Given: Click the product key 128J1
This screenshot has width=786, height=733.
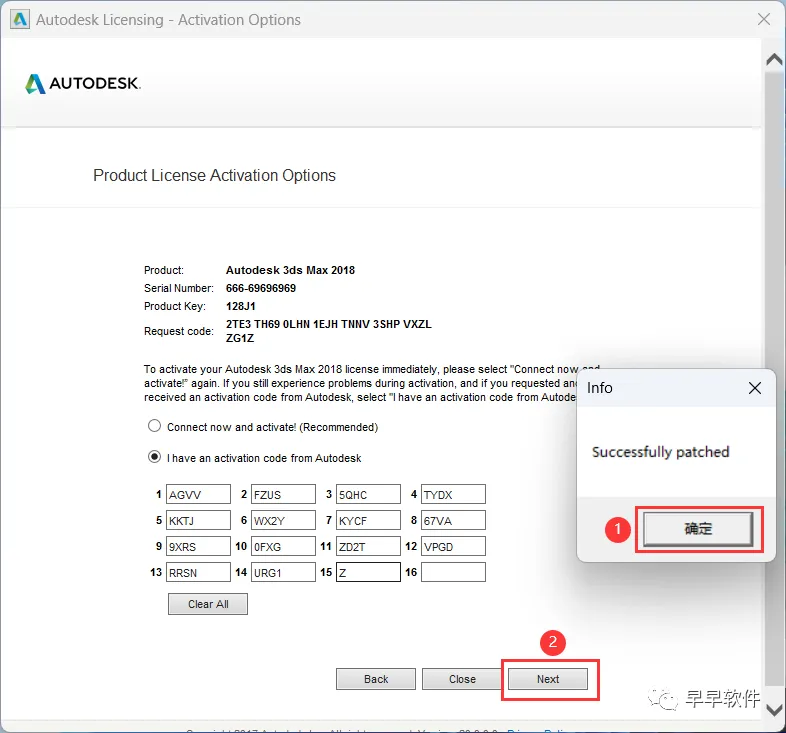Looking at the screenshot, I should 241,306.
